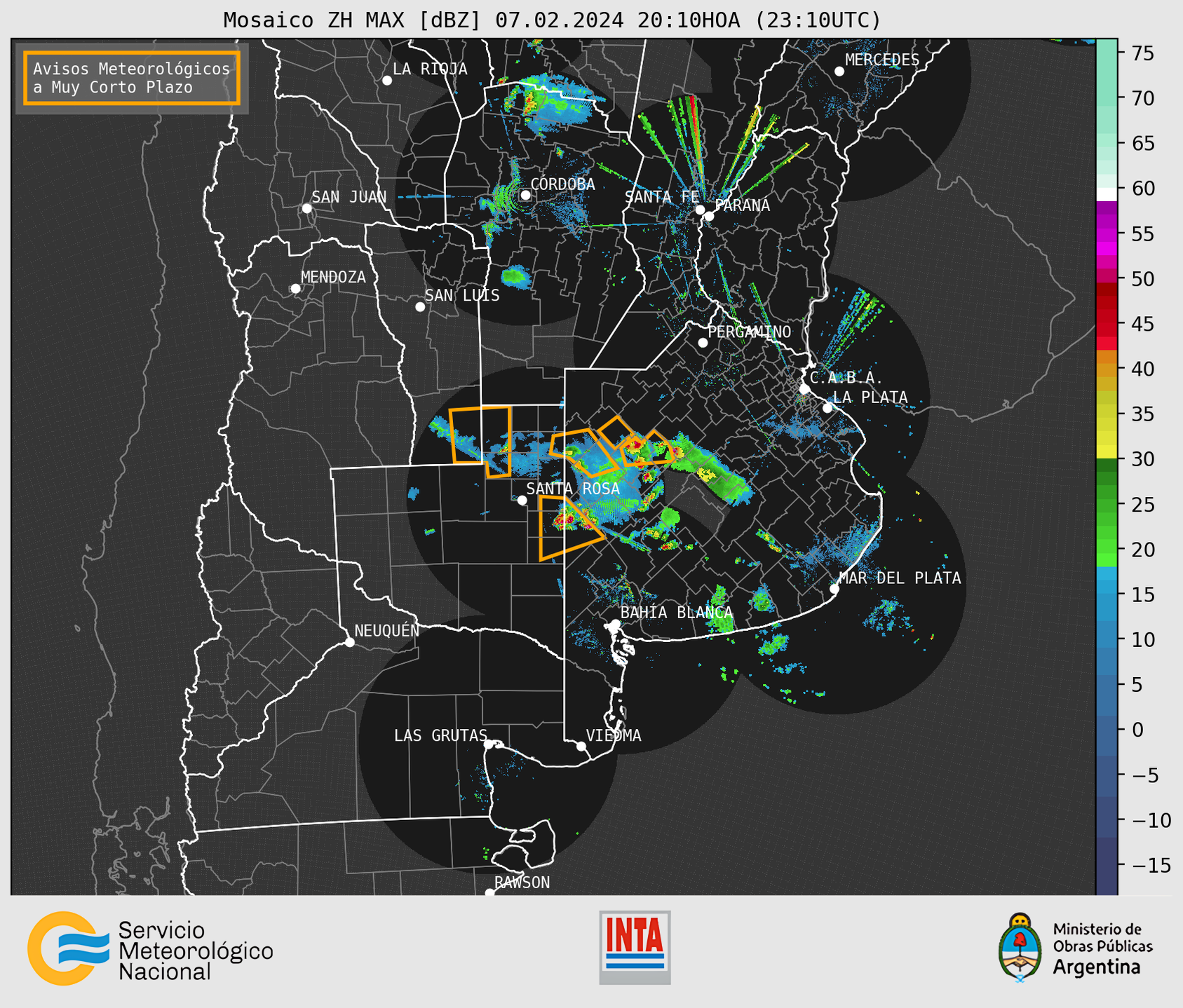Viewport: 1183px width, 1008px height.
Task: Click the mint-green 70 dBZ band on the color scale
Action: 1107,98
